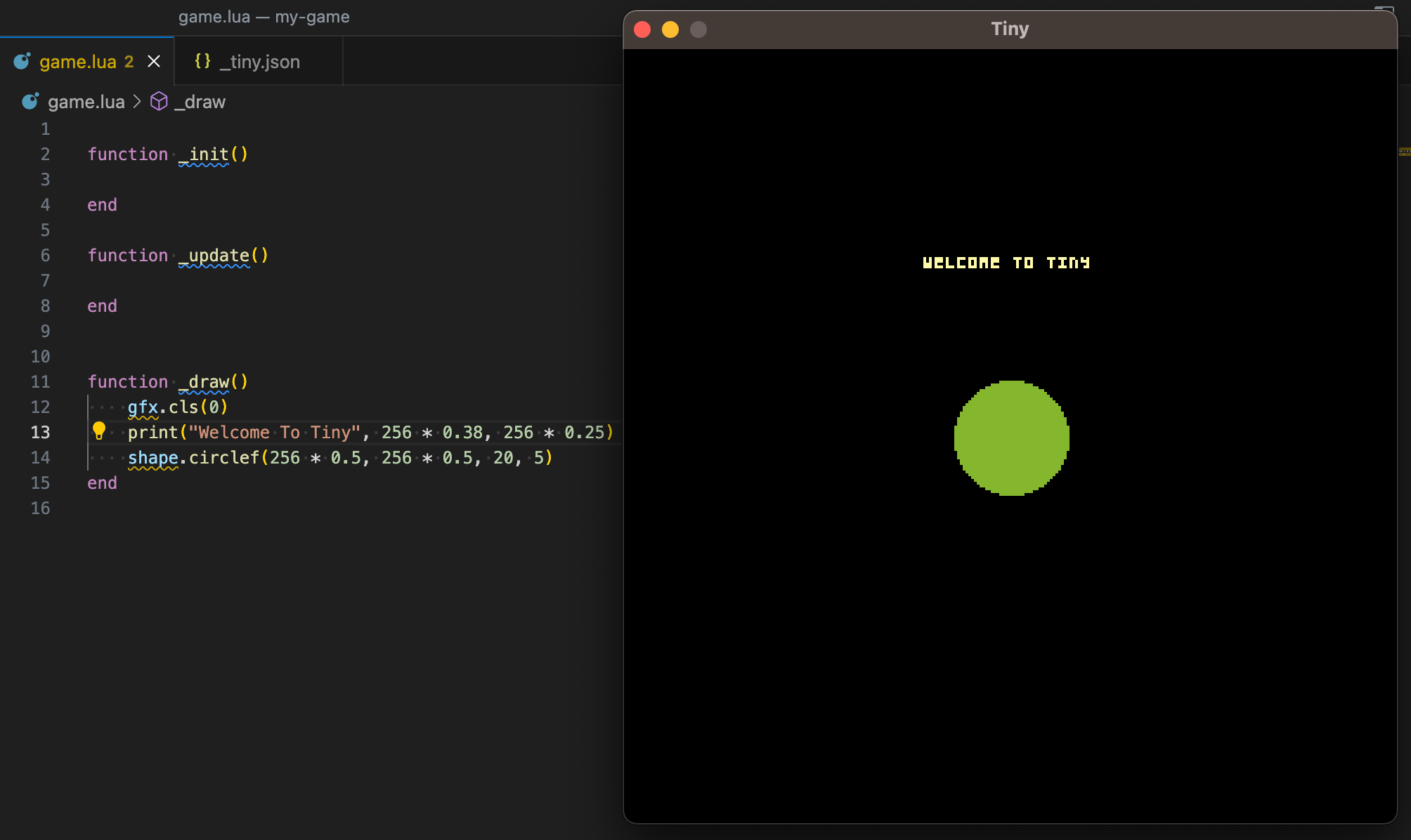Click the yellow problems count badge on game.lua tab
The width and height of the screenshot is (1411, 840).
tap(129, 62)
